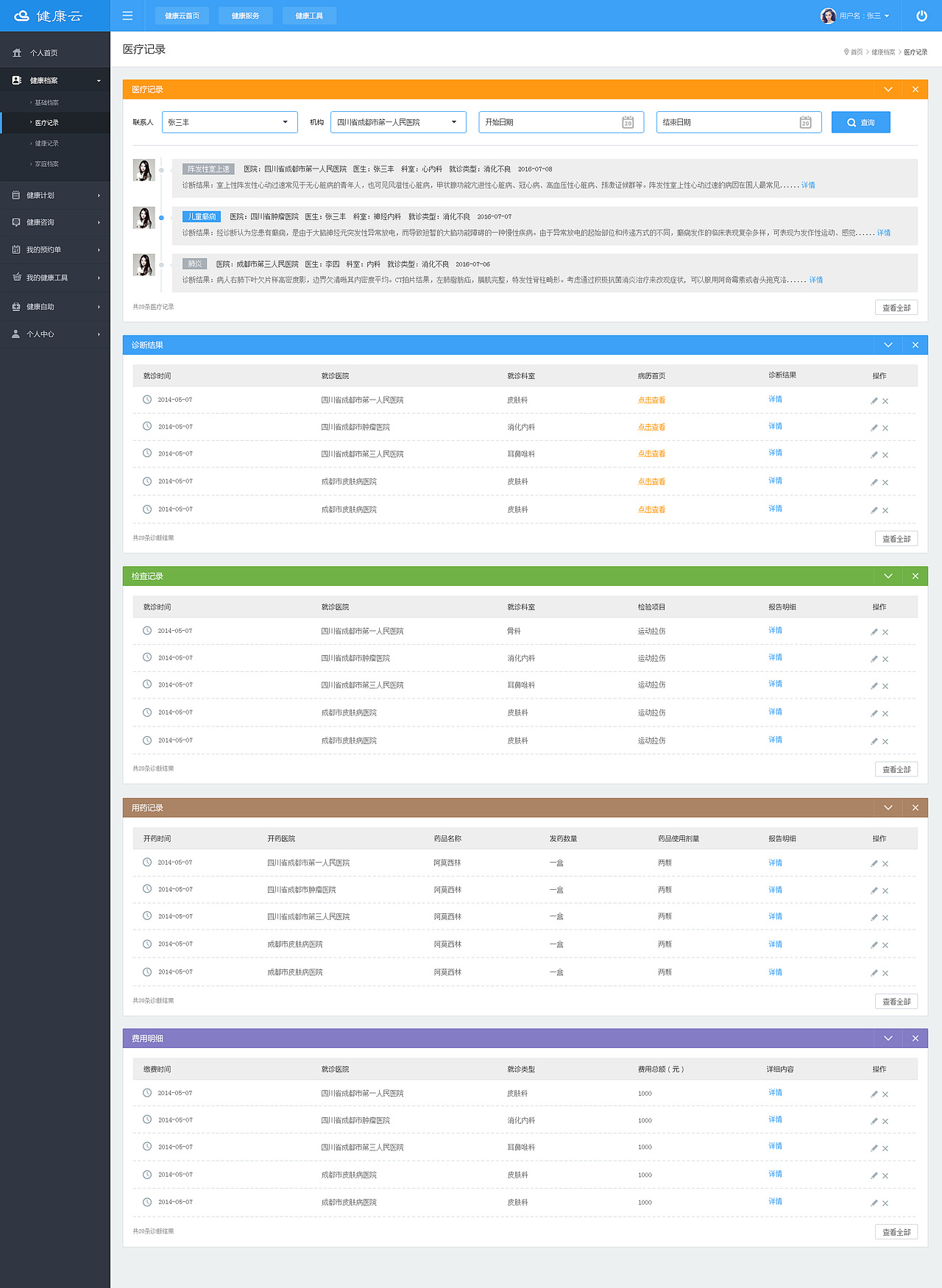Expand 健康计划 in sidebar
Image resolution: width=942 pixels, height=1288 pixels.
[x=55, y=195]
